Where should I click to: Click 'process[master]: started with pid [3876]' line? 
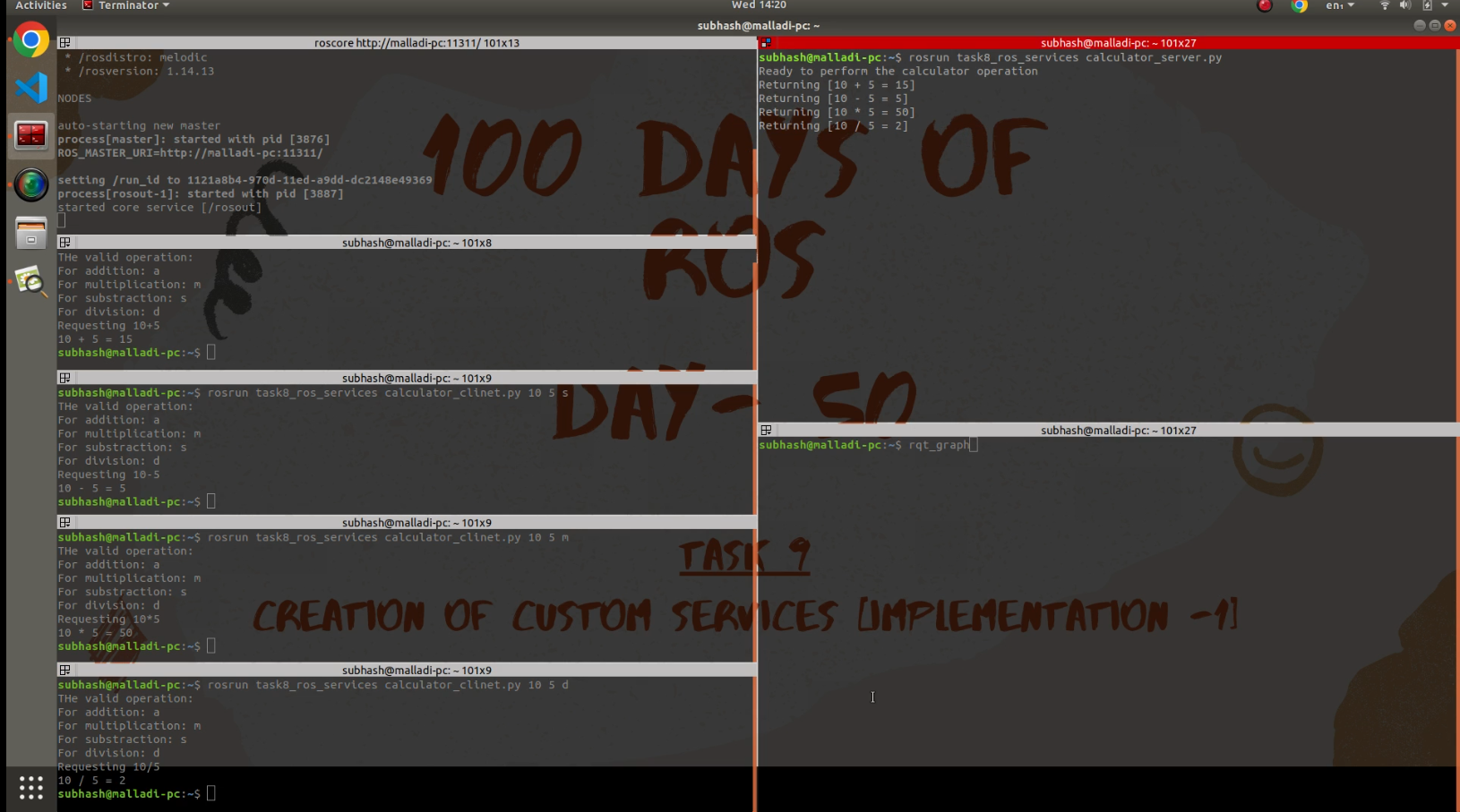pos(193,140)
